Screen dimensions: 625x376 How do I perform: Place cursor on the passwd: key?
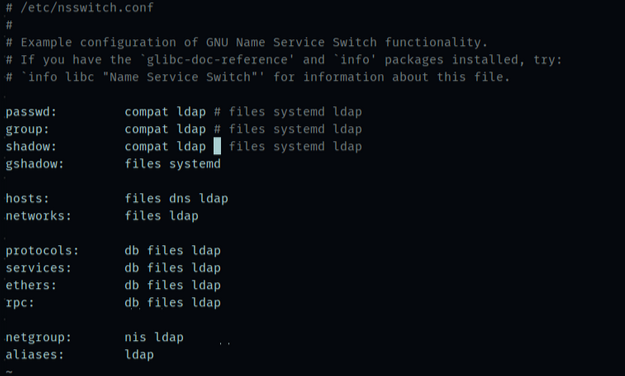coord(31,112)
